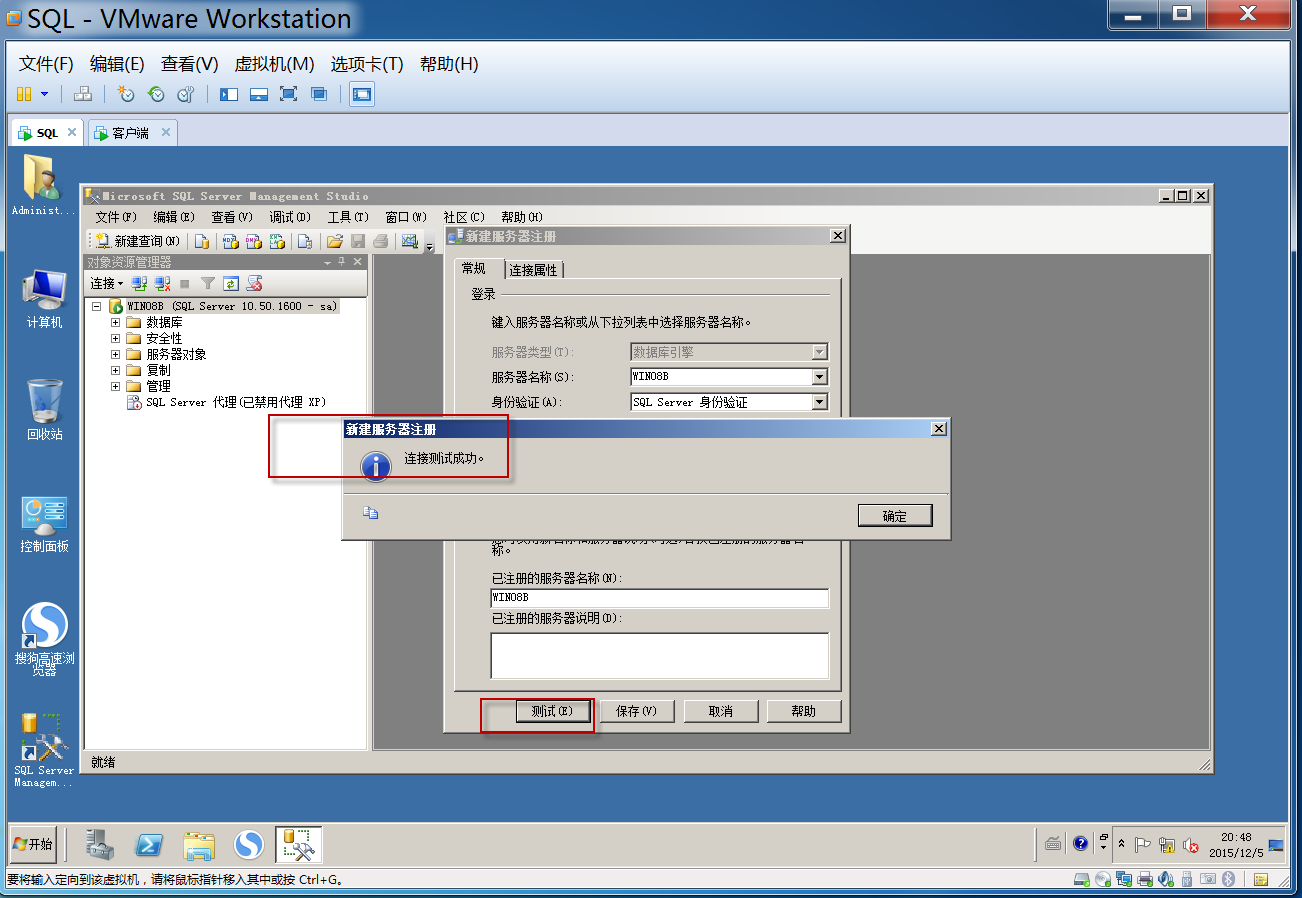Image resolution: width=1302 pixels, height=898 pixels.
Task: Click the open file folder icon in SSMS toolbar
Action: pyautogui.click(x=335, y=241)
